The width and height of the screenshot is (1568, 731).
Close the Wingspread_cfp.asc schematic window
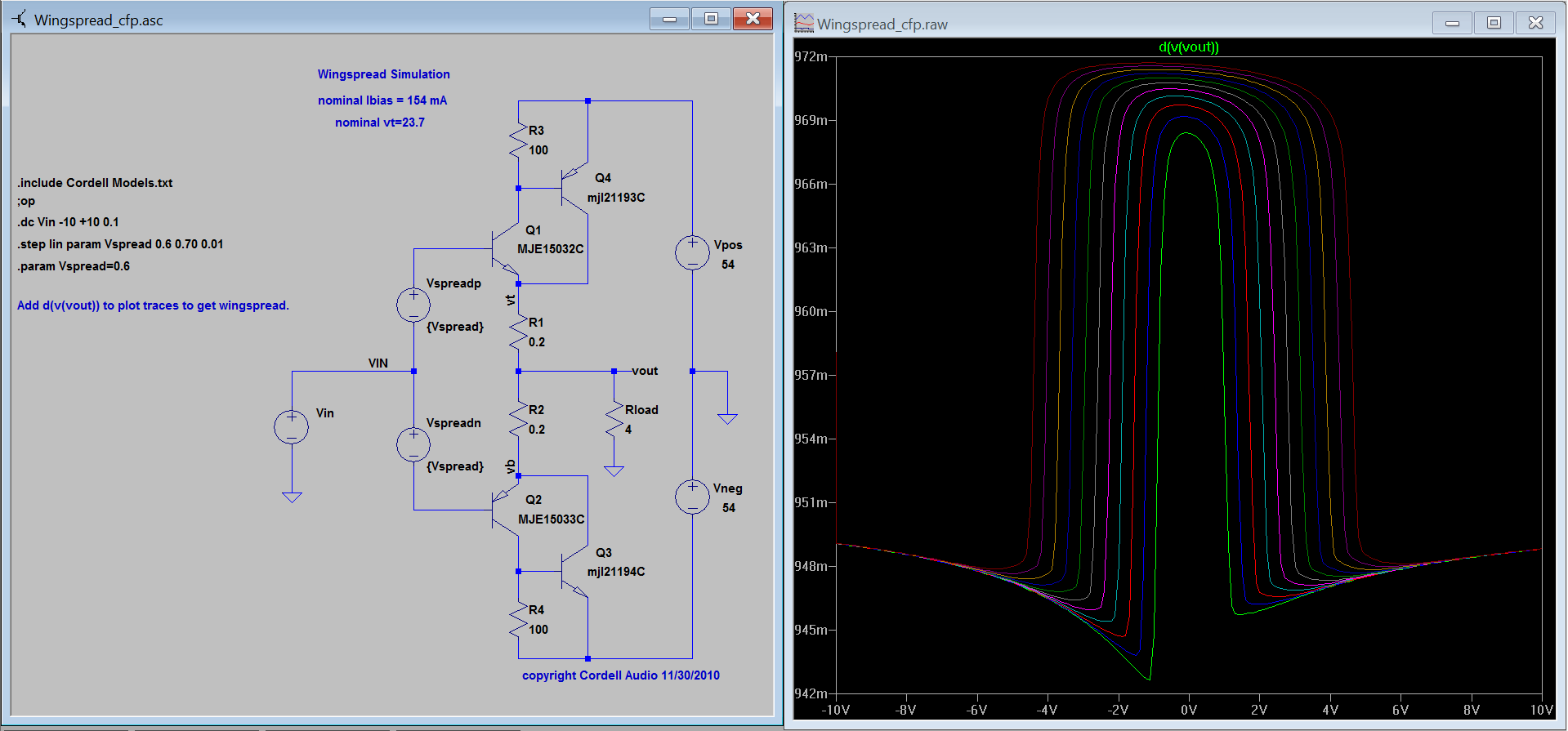coord(753,19)
